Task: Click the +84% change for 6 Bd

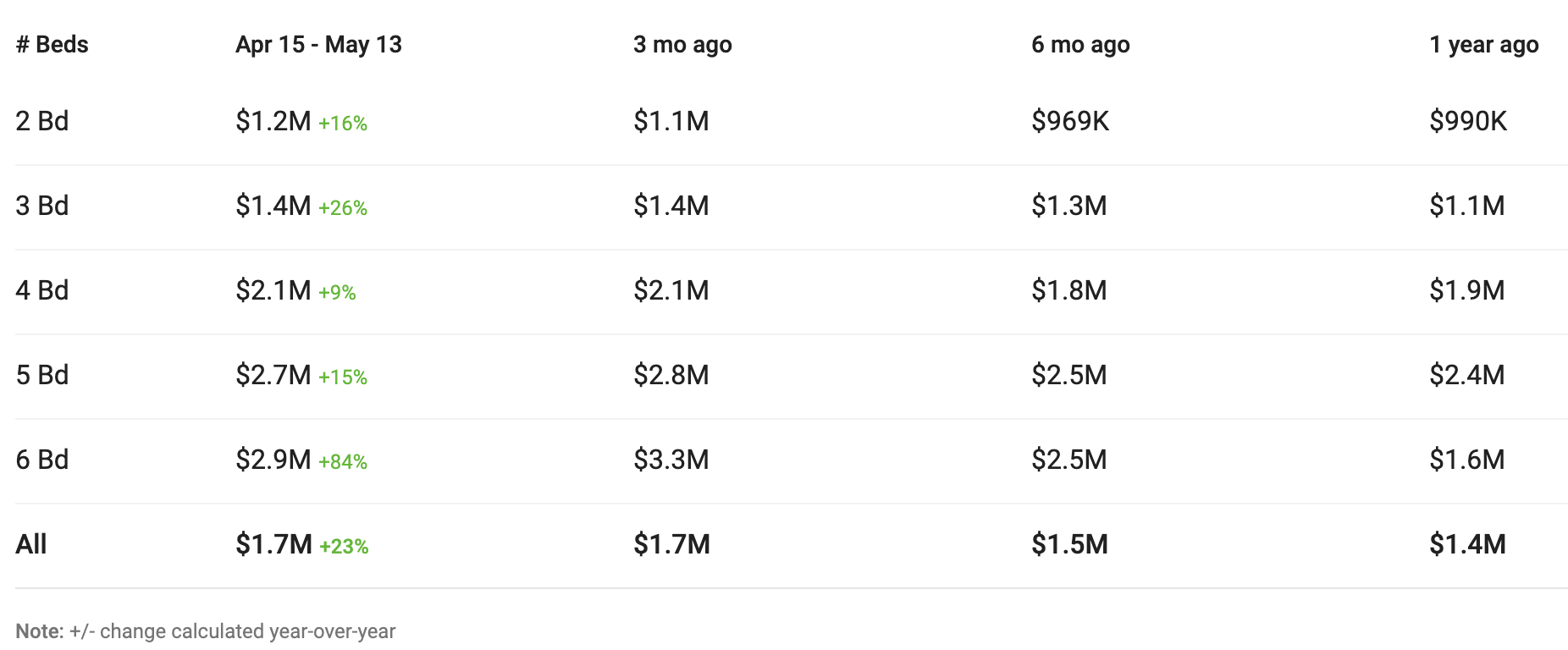Action: click(x=343, y=462)
